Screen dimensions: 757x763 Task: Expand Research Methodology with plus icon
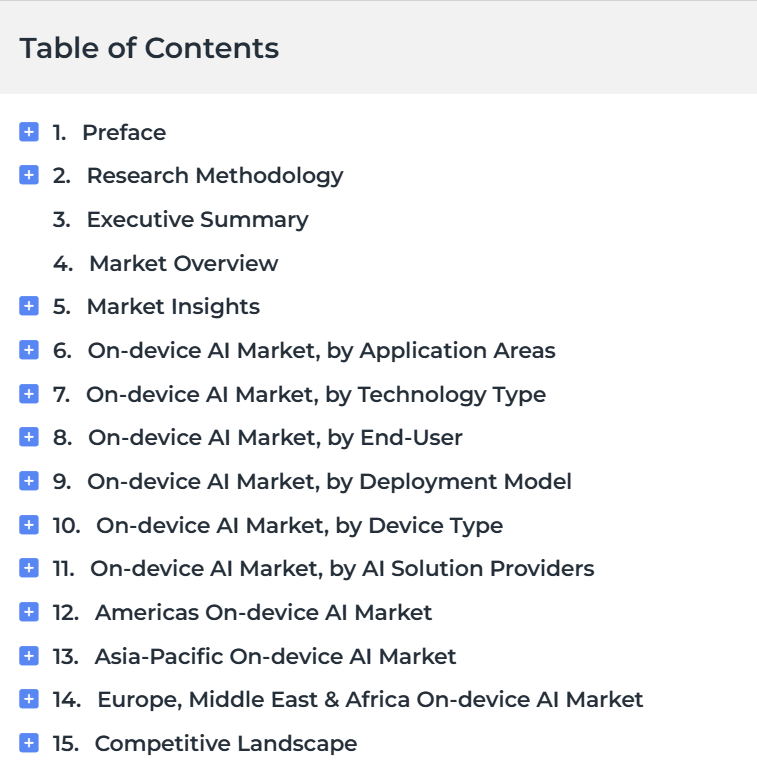pyautogui.click(x=29, y=176)
